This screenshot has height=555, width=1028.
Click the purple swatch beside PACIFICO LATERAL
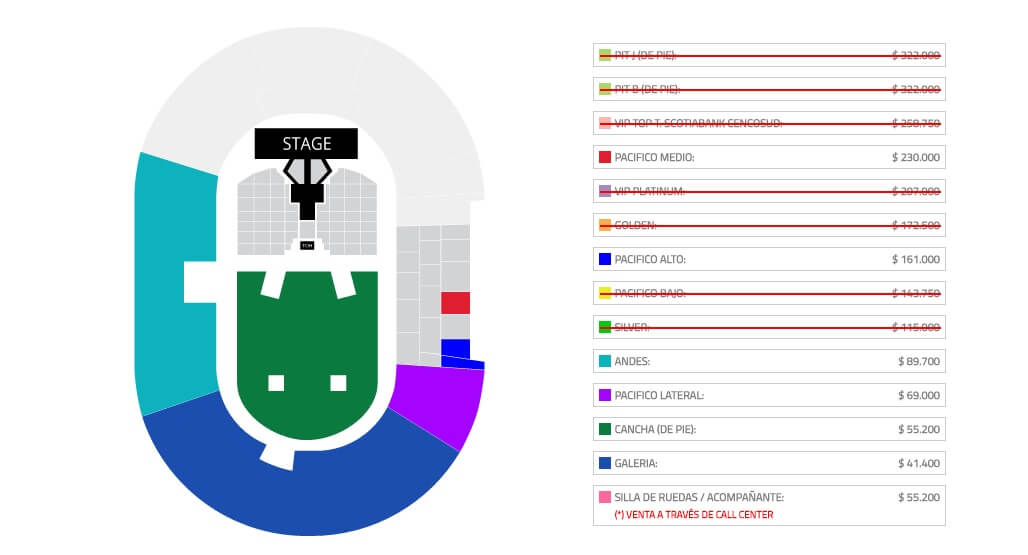[604, 395]
